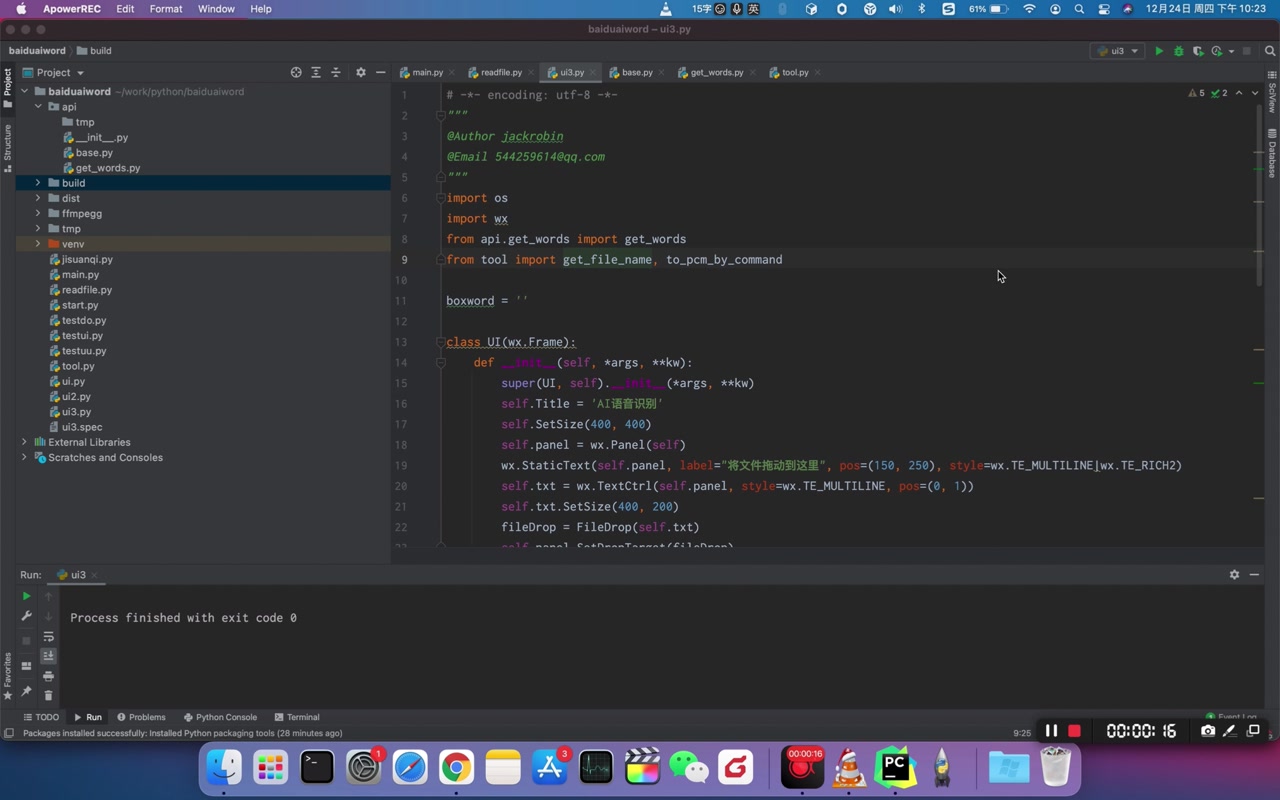Expand the dist folder
The height and width of the screenshot is (800, 1280).
pyautogui.click(x=38, y=198)
